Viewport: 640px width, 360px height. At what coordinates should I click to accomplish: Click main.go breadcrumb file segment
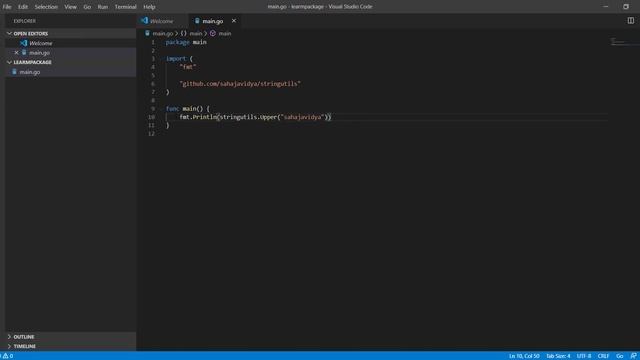pos(162,33)
